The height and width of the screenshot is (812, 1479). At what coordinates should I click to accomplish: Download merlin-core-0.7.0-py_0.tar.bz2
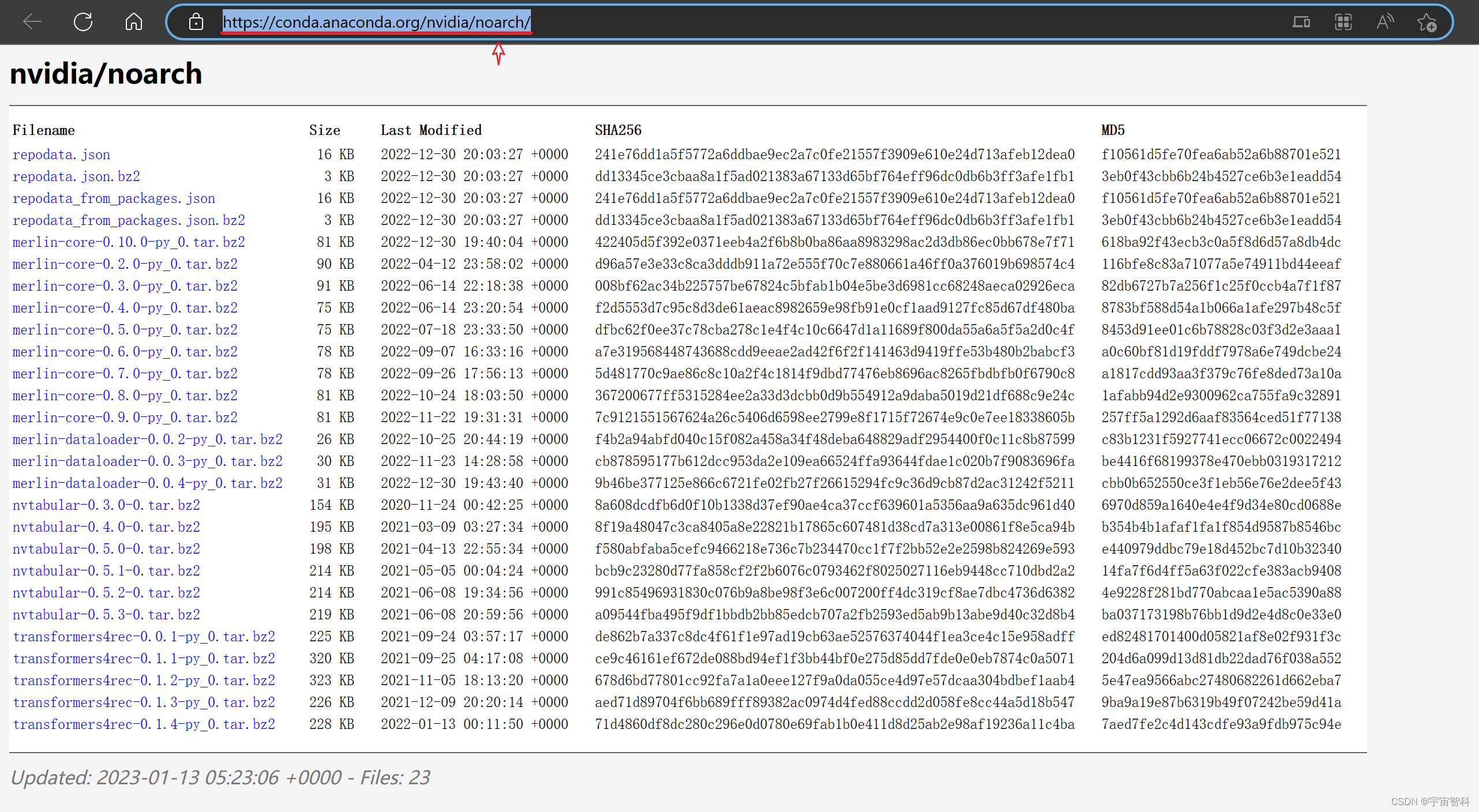(125, 374)
